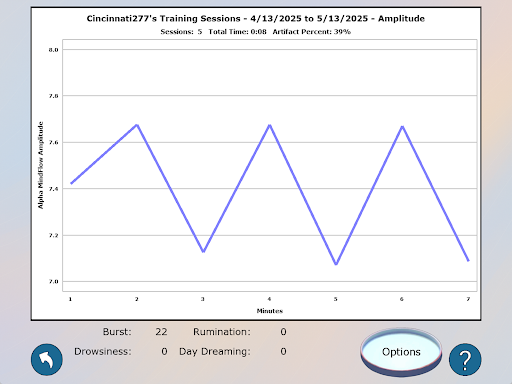Screen dimensions: 512x384
Task: Click the Alpha MindFlow Amplitude axis label
Action: (41, 165)
